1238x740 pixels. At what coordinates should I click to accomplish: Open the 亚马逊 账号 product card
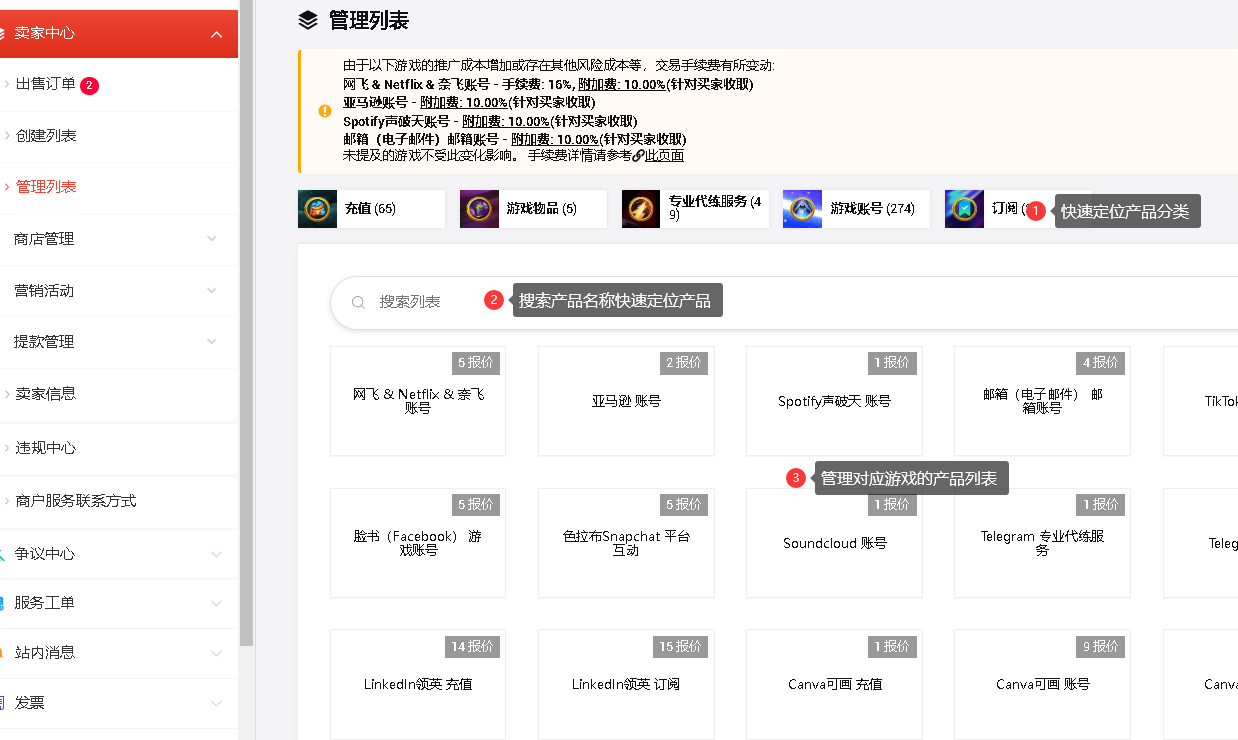(626, 401)
